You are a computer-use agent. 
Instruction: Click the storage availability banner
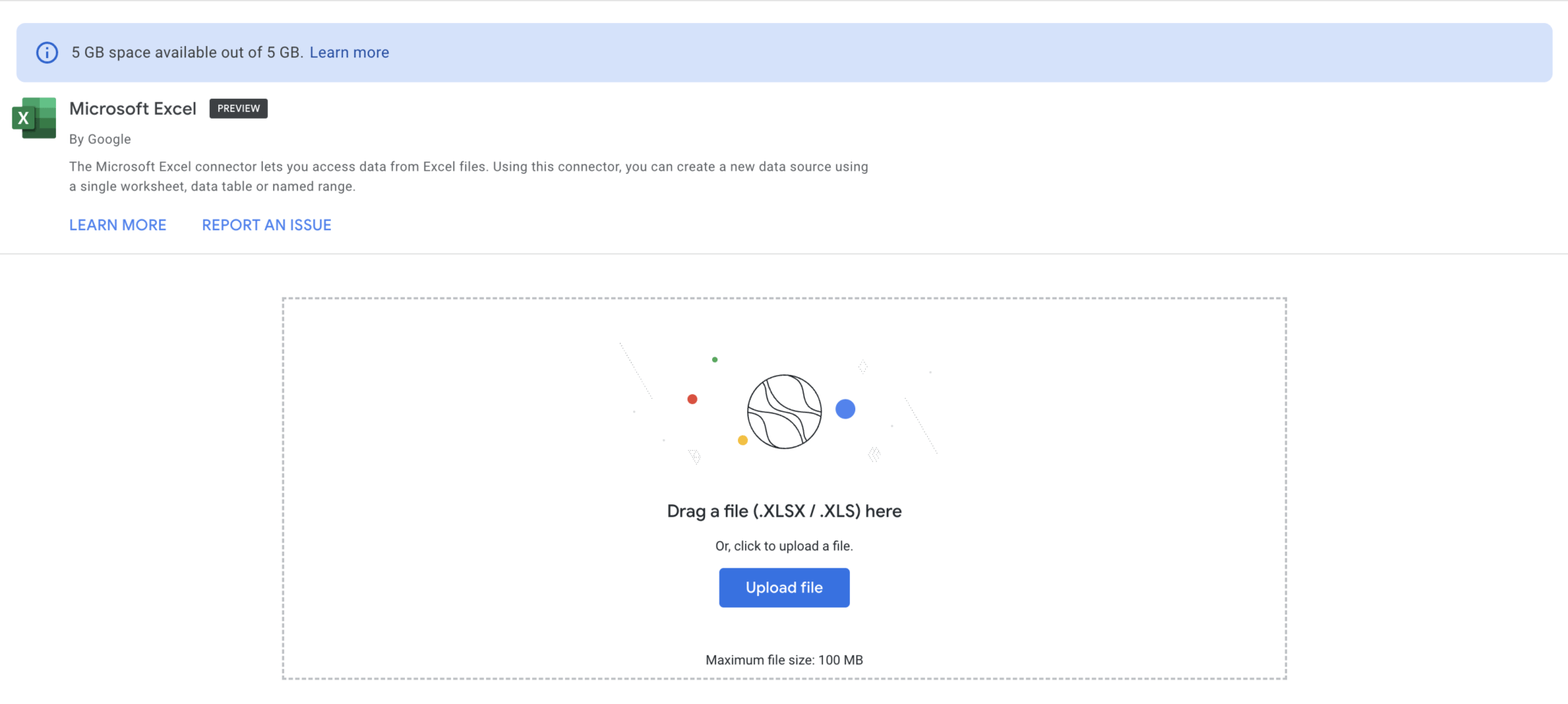pos(784,53)
